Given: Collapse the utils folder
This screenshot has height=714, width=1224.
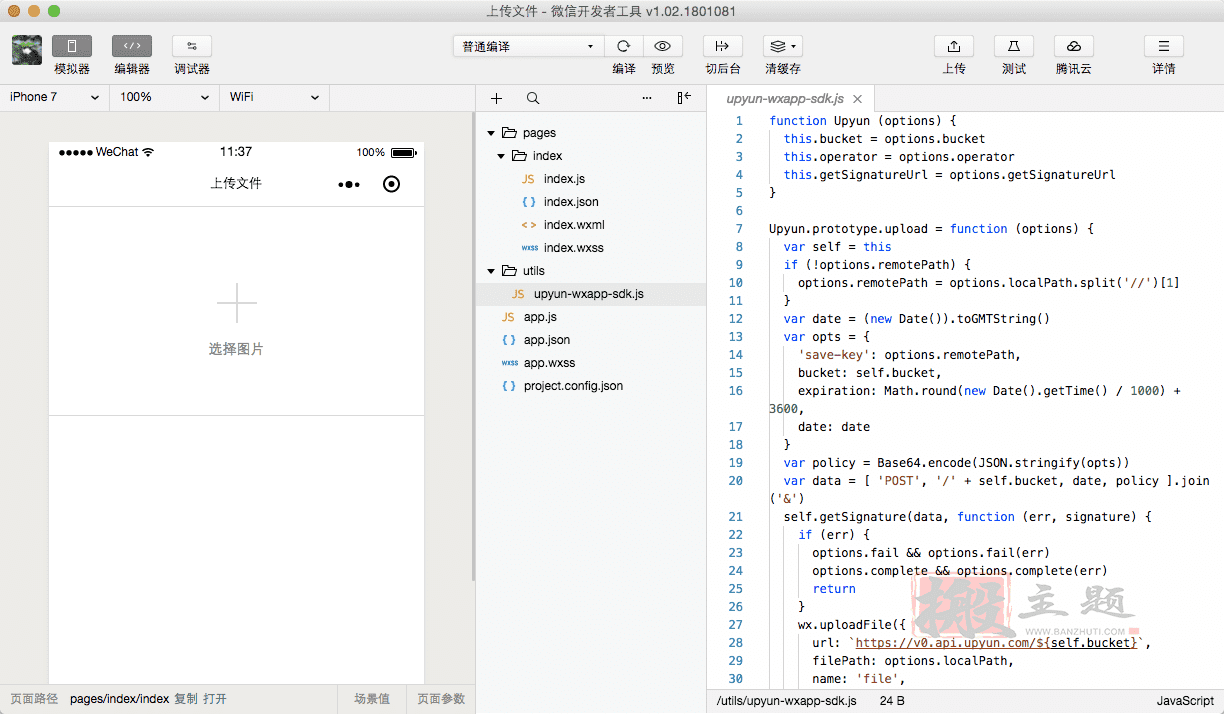Looking at the screenshot, I should coord(491,271).
